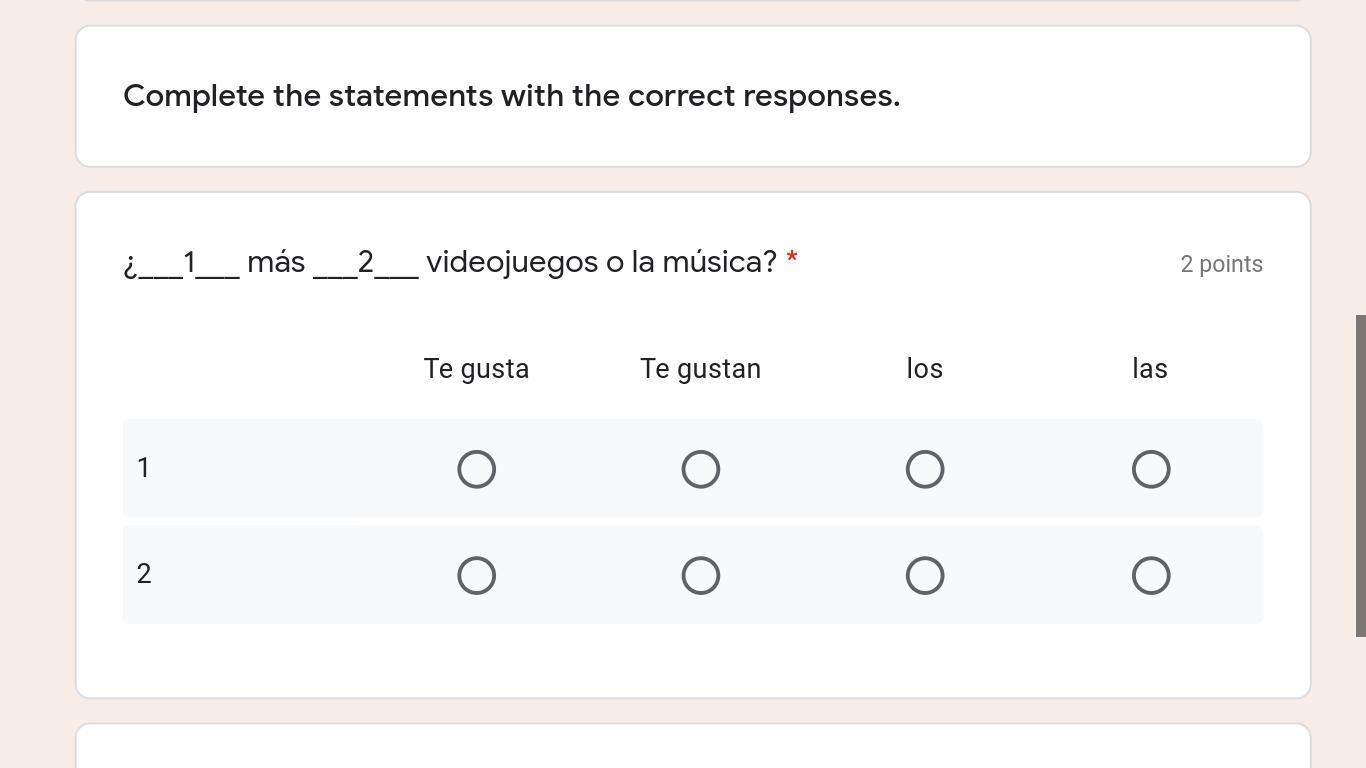This screenshot has height=768, width=1366.
Task: Mark 'las' option in row 2
Action: 1150,575
